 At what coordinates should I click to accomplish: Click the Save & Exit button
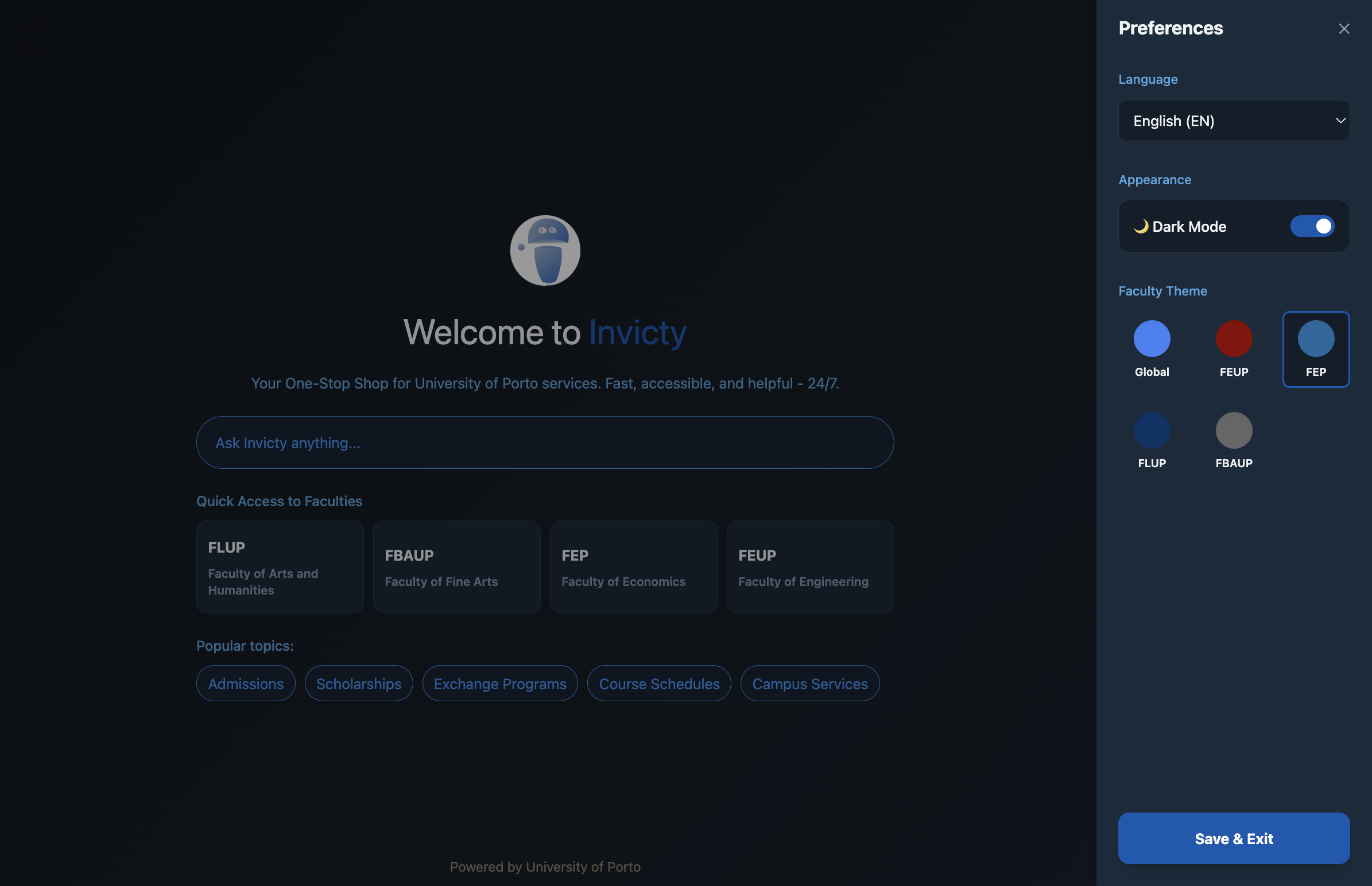click(1233, 838)
